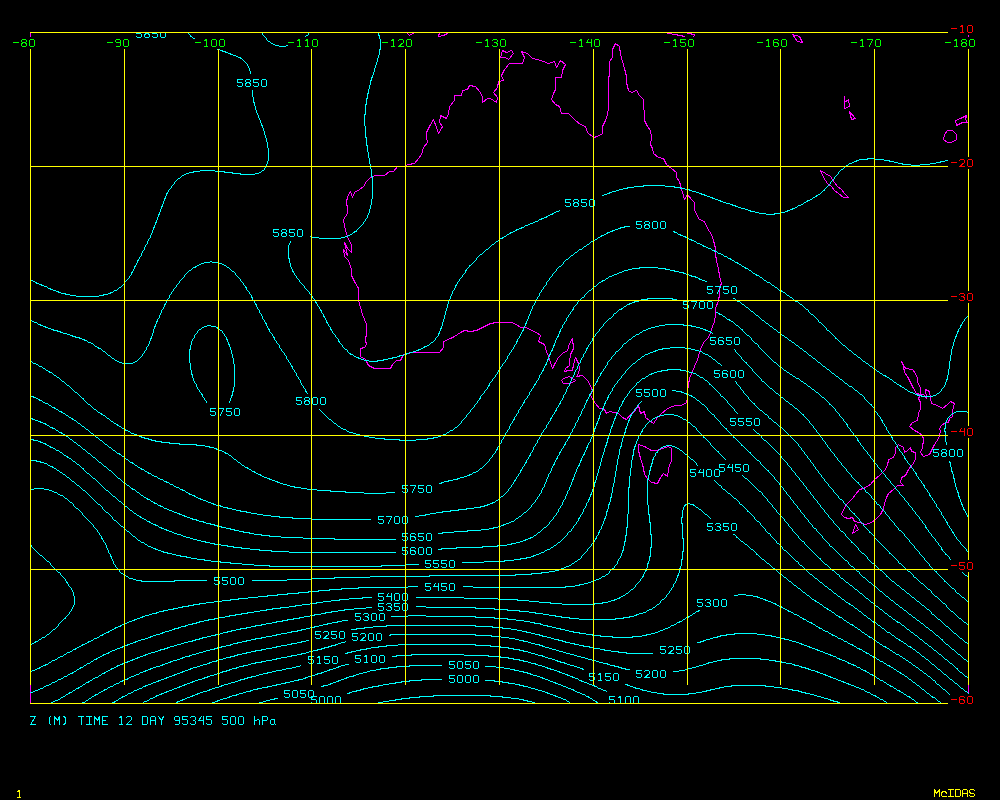
Task: Click the McIDAS label in bottom corner
Action: click(953, 793)
